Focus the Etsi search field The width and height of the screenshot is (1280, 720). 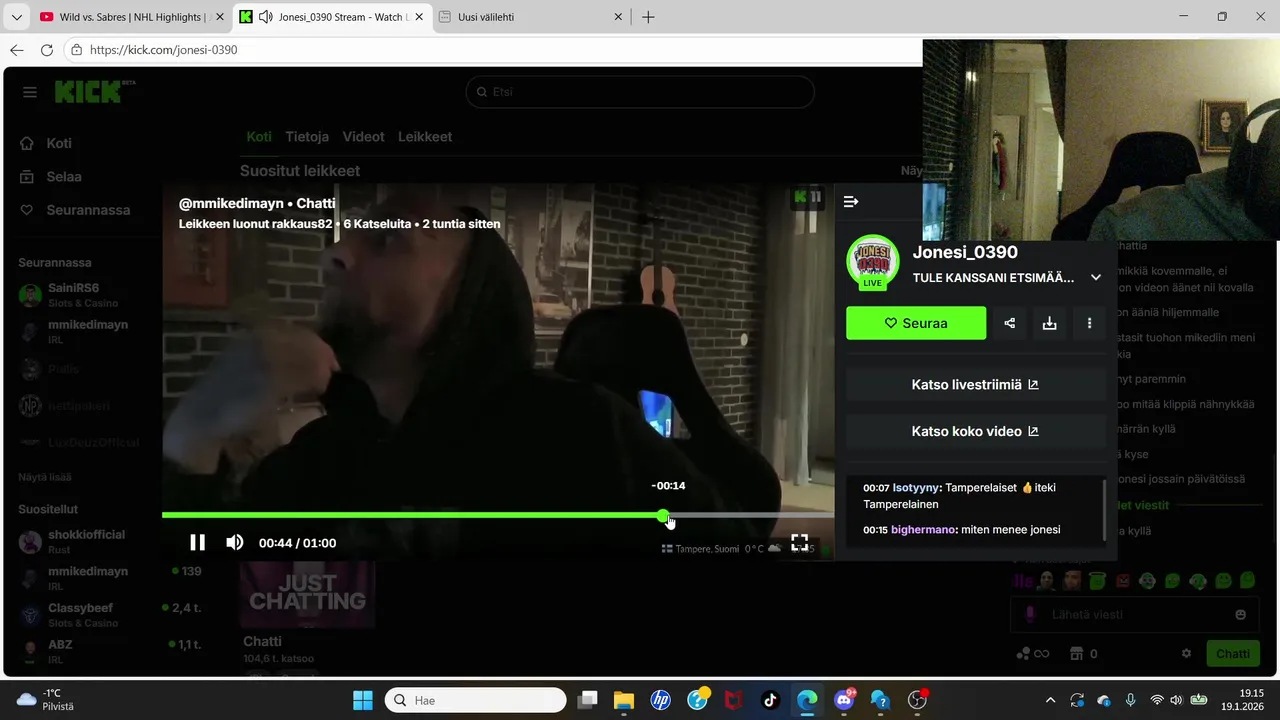point(640,92)
